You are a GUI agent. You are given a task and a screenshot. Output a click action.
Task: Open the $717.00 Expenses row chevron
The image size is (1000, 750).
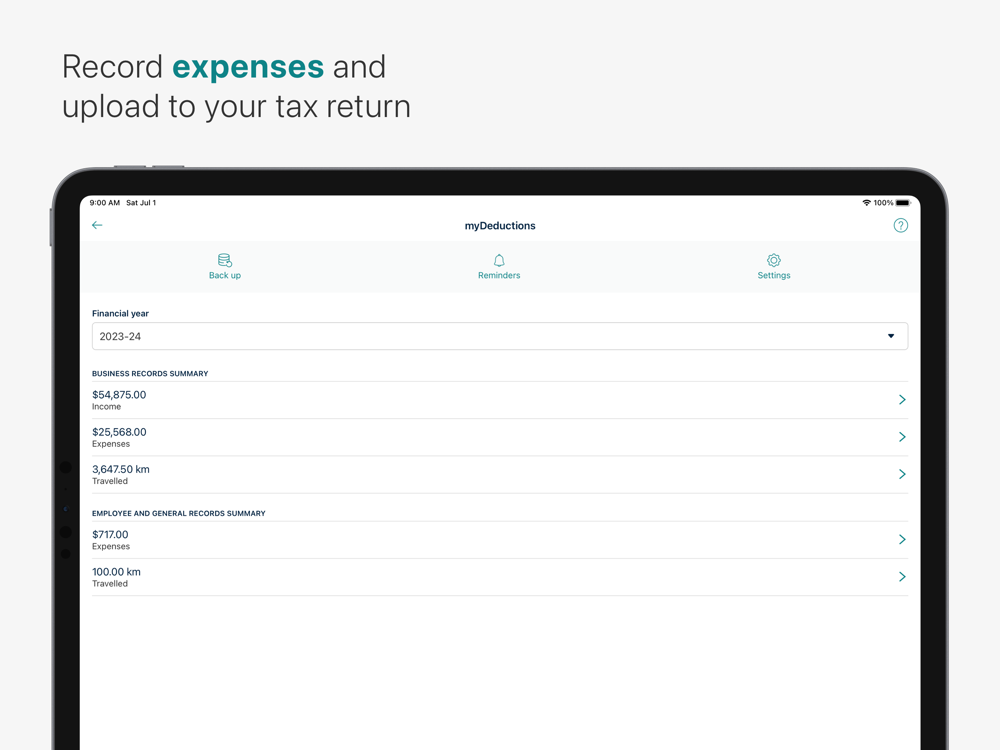[x=902, y=540]
